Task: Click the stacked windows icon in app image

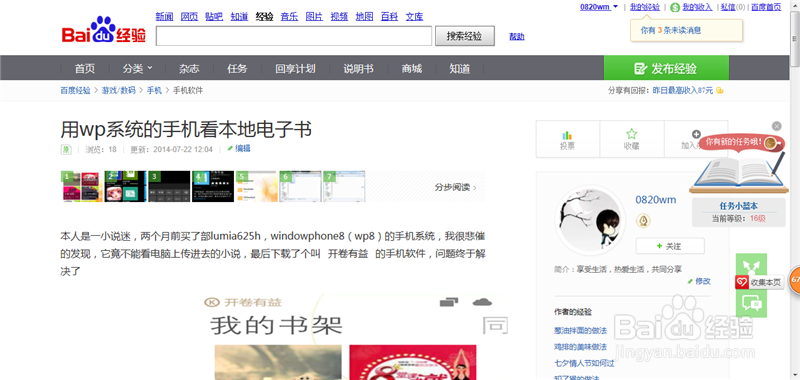Action: pos(448,302)
